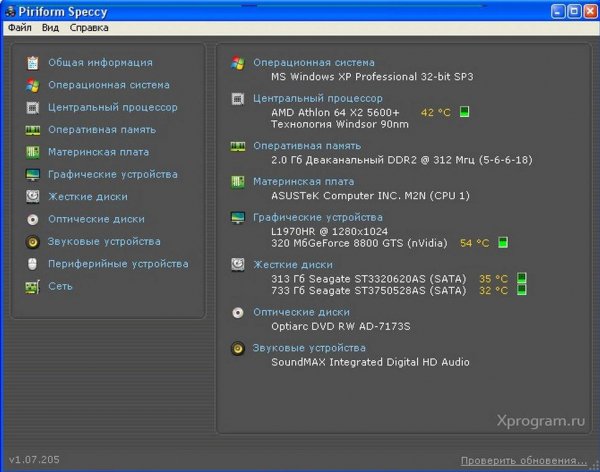The width and height of the screenshot is (600, 472).
Task: Click the version label v1.07.205
Action: click(34, 460)
